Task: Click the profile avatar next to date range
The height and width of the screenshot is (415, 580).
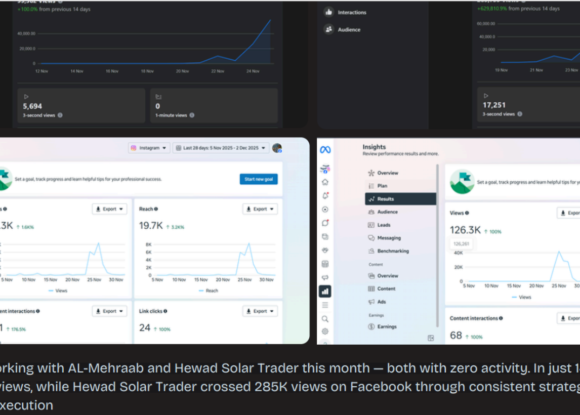Action: click(277, 148)
